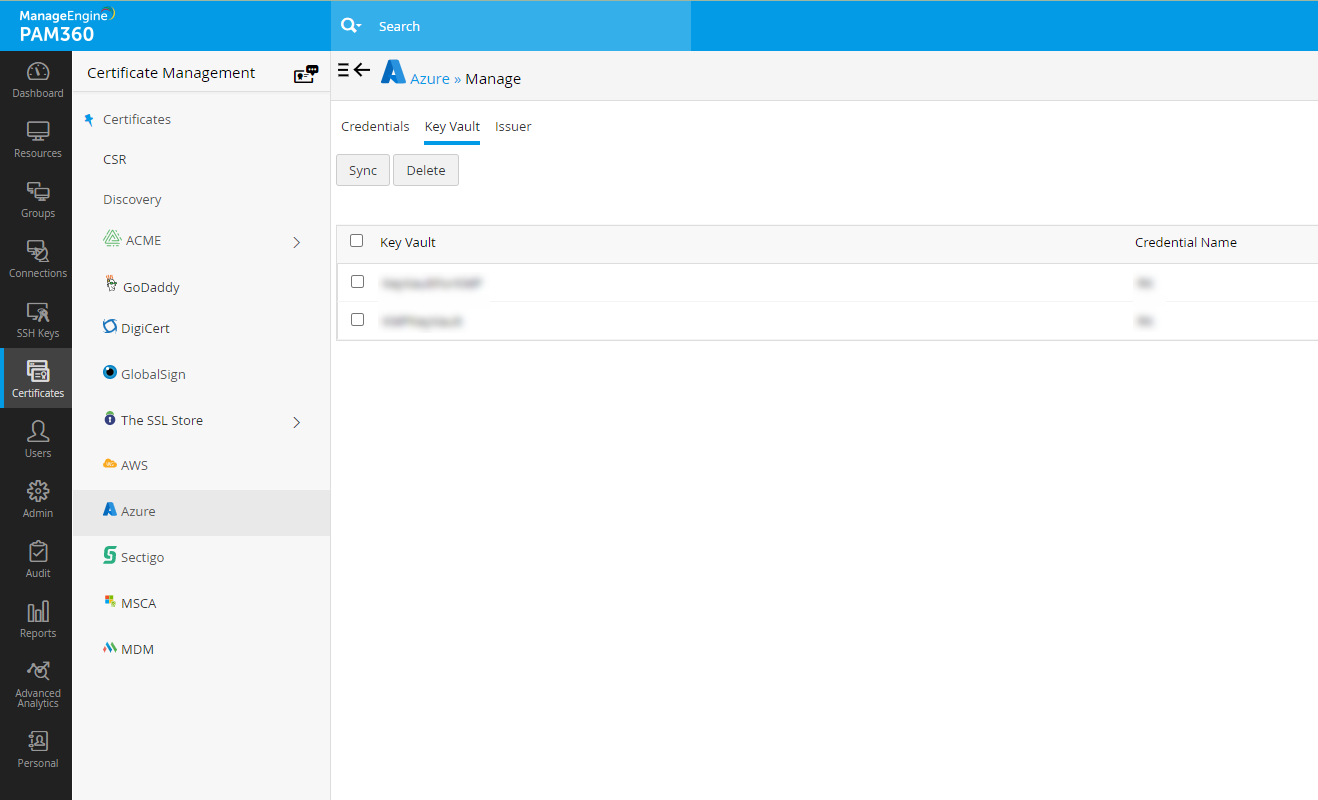1318x800 pixels.
Task: Open Advanced Analytics from the sidebar rail
Action: click(x=37, y=680)
